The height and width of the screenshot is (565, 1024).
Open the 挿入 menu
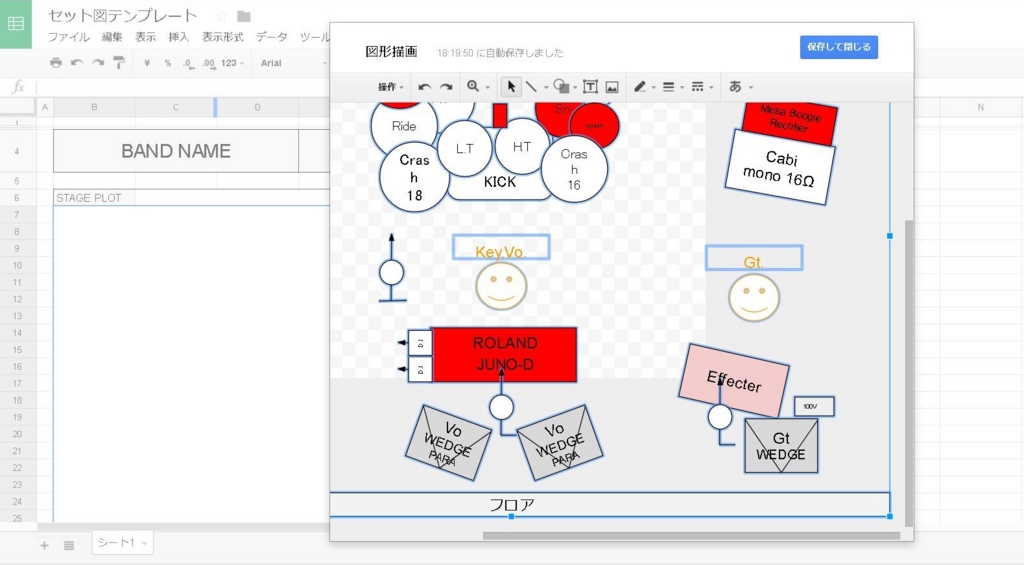(x=178, y=37)
